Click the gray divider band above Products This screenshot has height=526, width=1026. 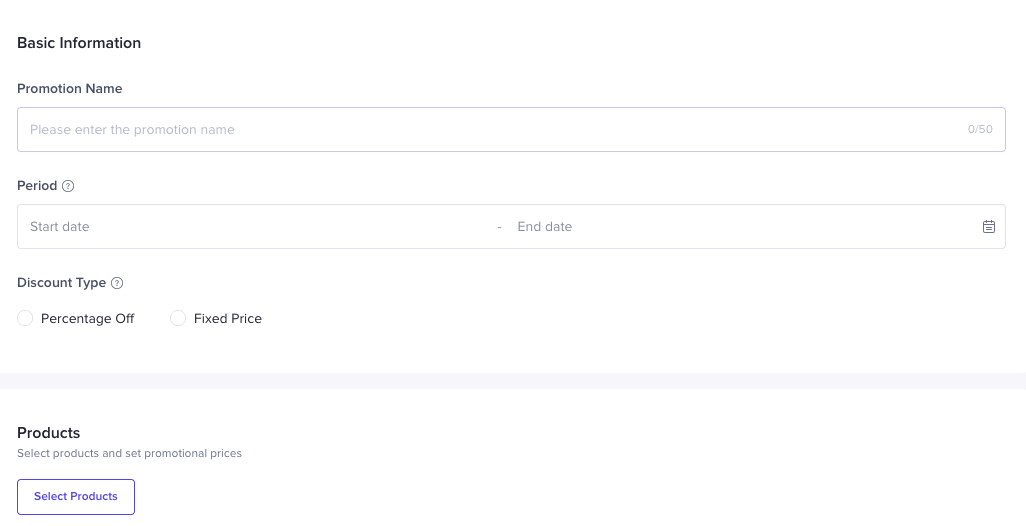513,381
